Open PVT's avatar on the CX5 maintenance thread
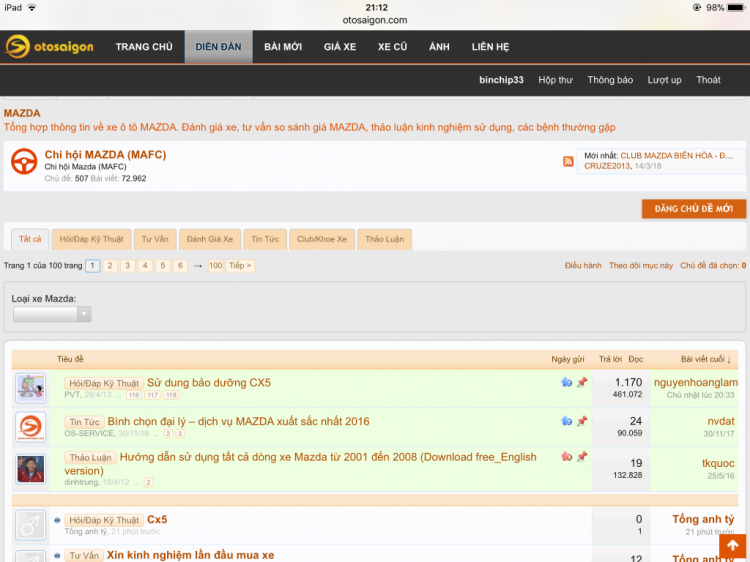This screenshot has width=750, height=562. click(31, 388)
